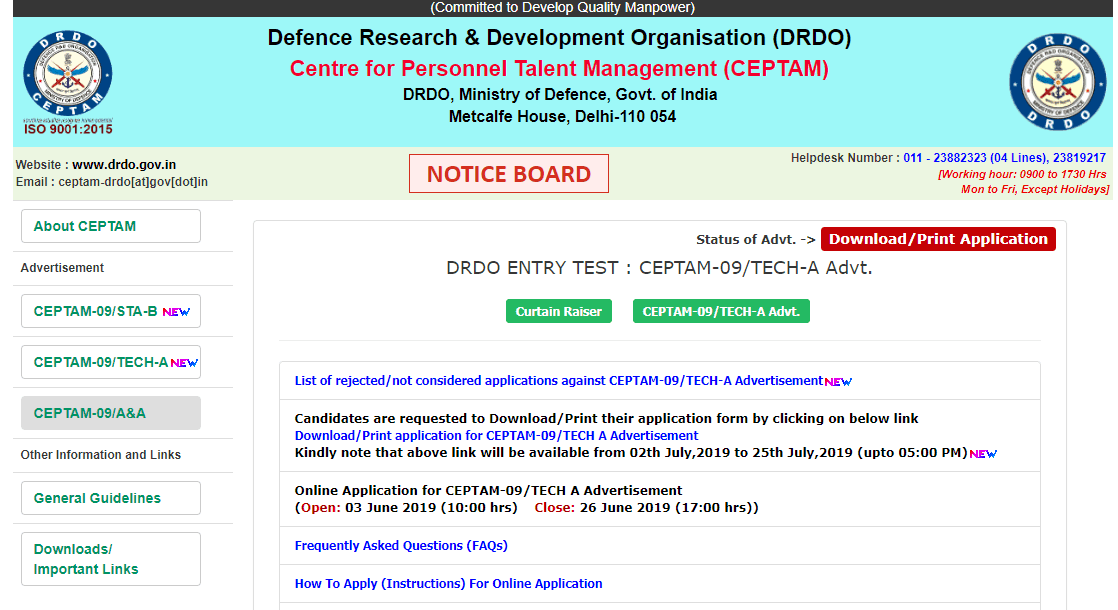The width and height of the screenshot is (1118, 610).
Task: Click NEW badge beside rejected applications link
Action: tap(838, 382)
